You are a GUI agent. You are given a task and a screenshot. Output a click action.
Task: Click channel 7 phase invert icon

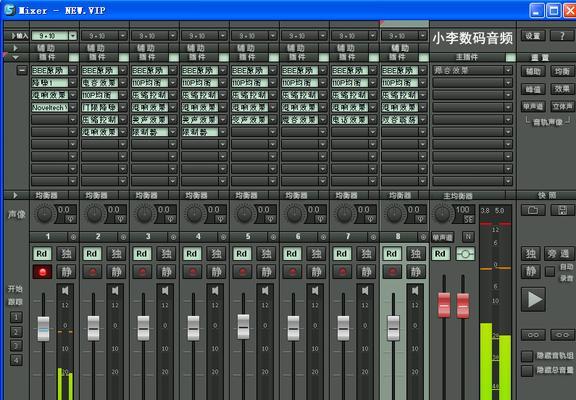click(370, 219)
